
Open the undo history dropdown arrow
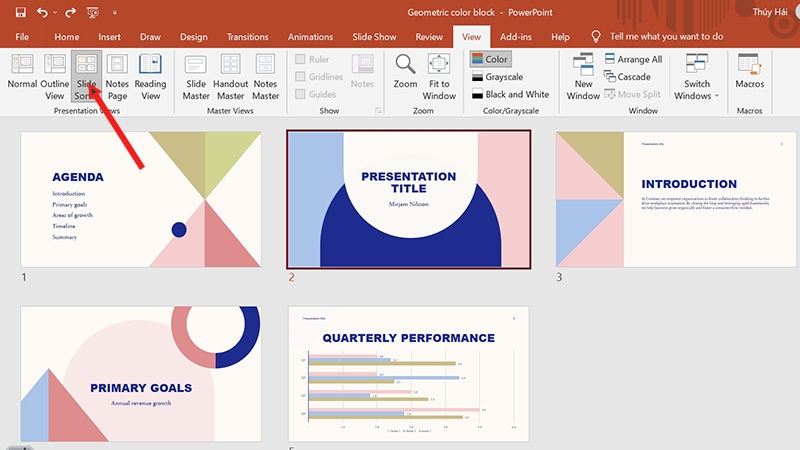tap(55, 13)
